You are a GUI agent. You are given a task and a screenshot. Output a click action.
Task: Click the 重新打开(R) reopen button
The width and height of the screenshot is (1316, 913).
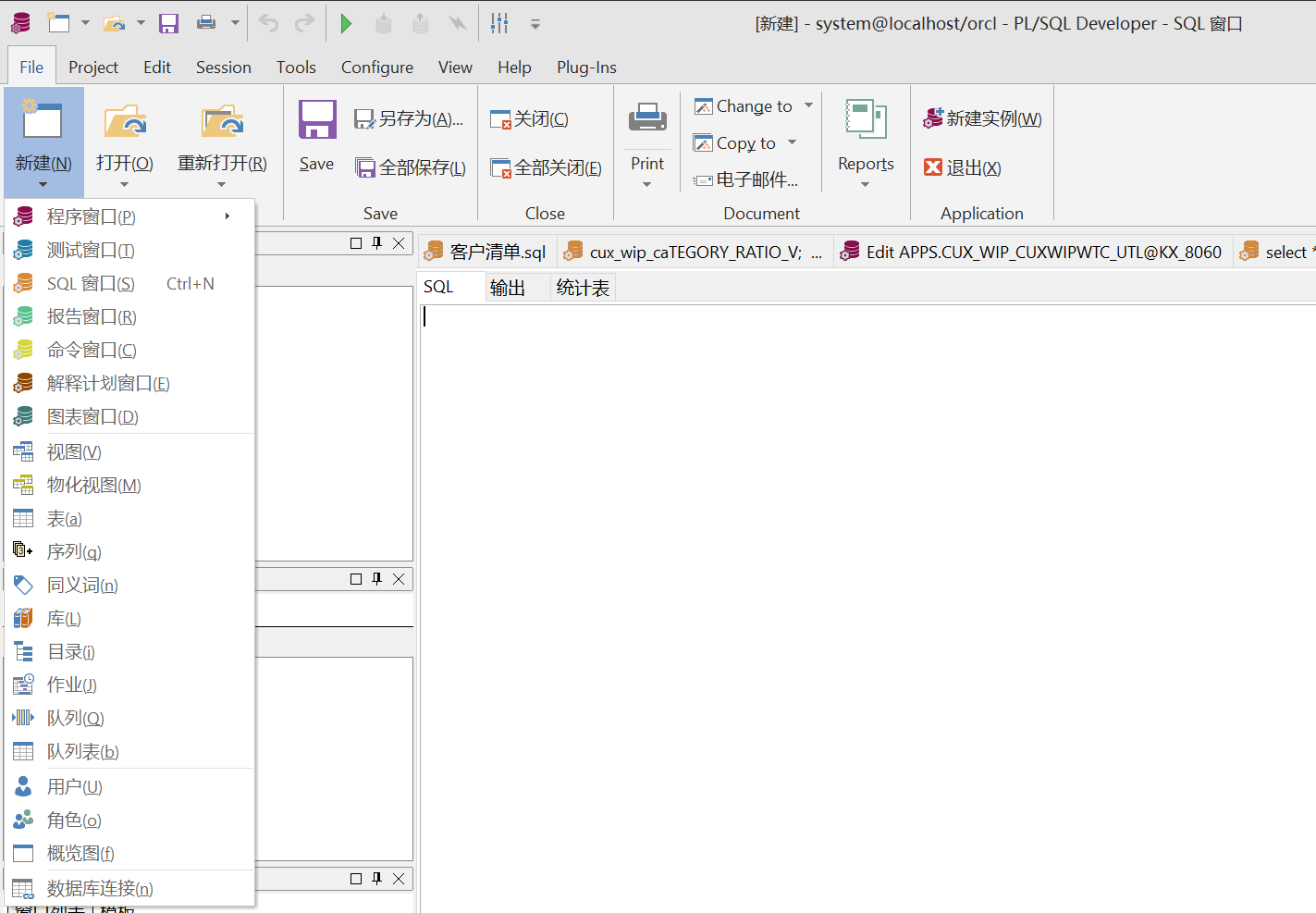click(x=222, y=143)
